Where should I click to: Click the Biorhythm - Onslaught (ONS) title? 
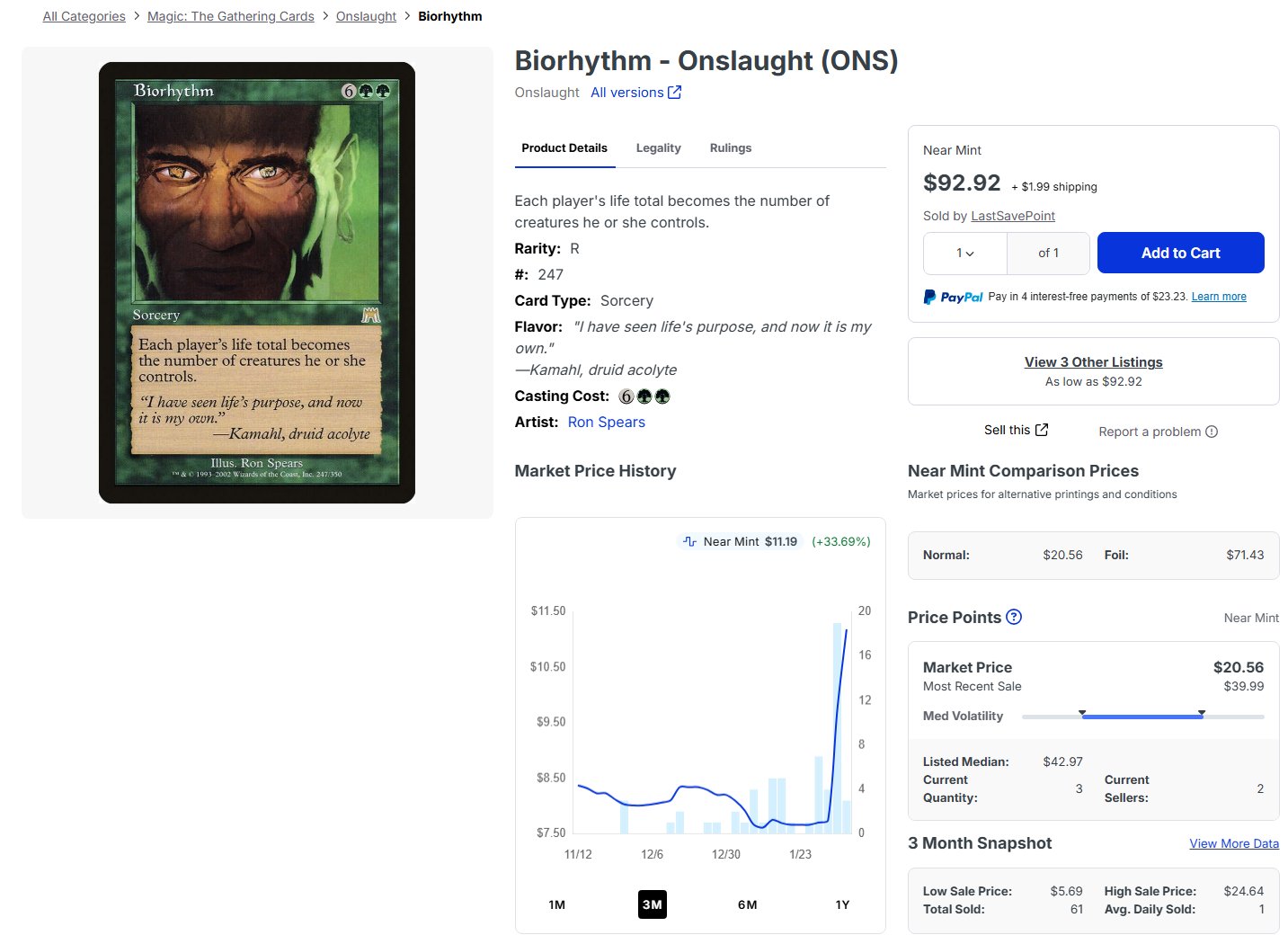[x=706, y=60]
